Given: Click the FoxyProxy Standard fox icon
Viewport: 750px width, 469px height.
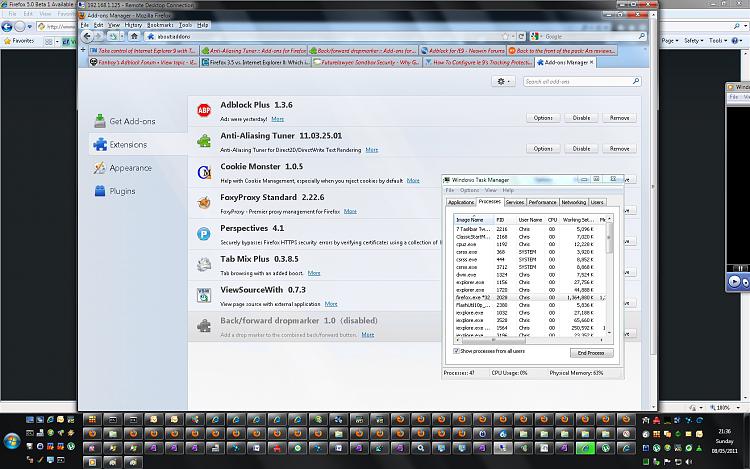Looking at the screenshot, I should tap(204, 203).
